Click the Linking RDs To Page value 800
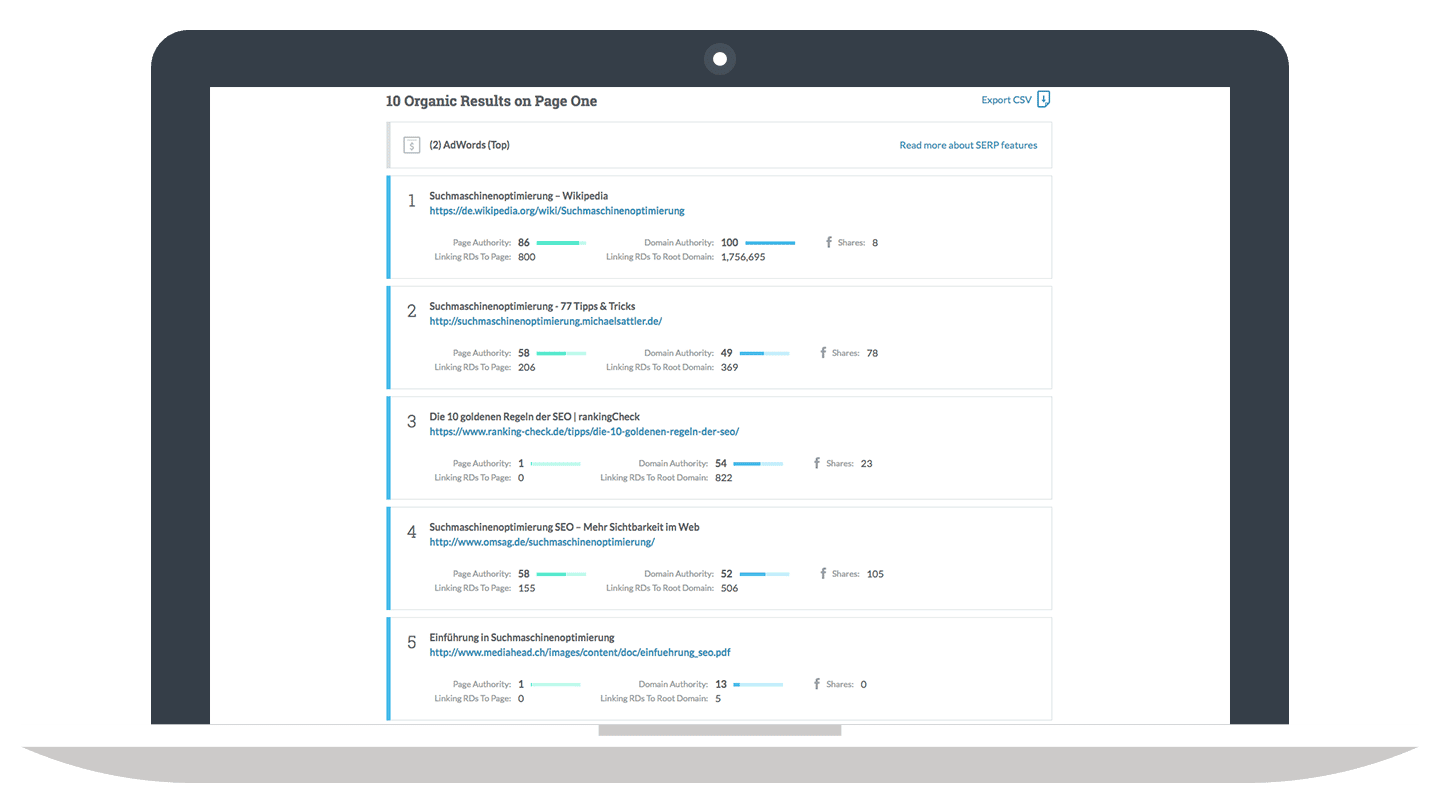 click(527, 257)
